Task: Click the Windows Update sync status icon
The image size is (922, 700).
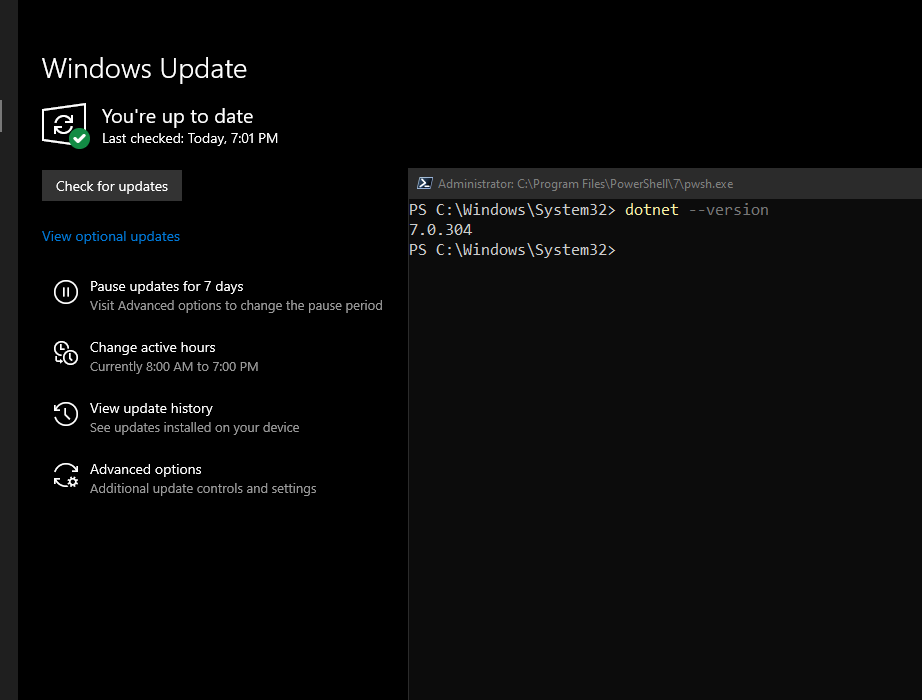Action: click(64, 124)
